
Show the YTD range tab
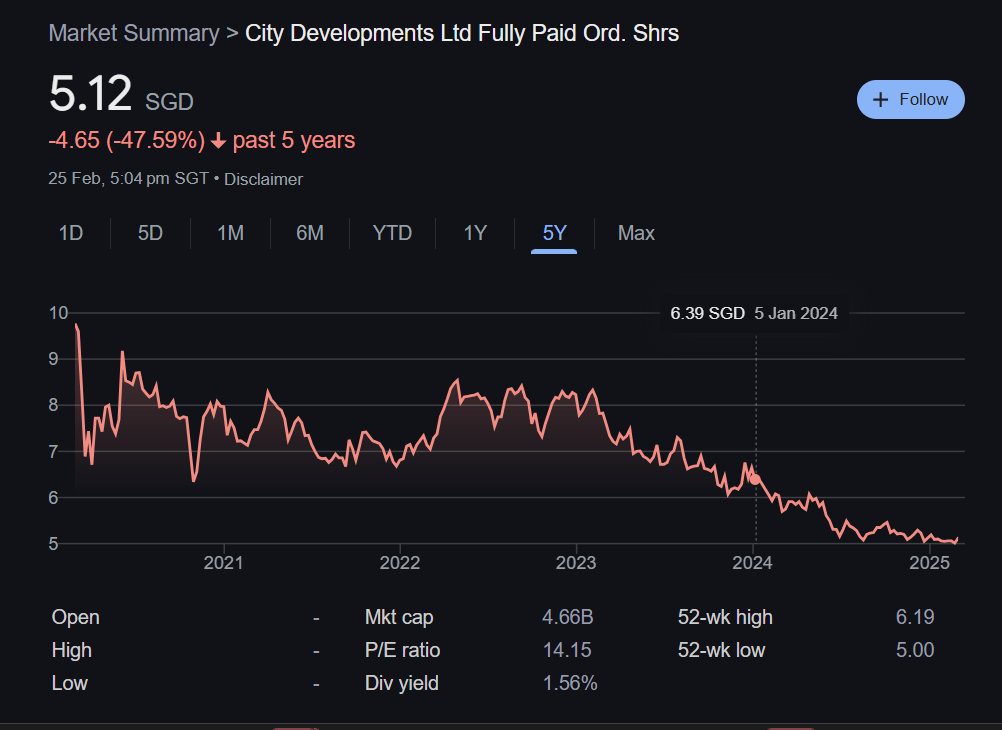(x=392, y=233)
